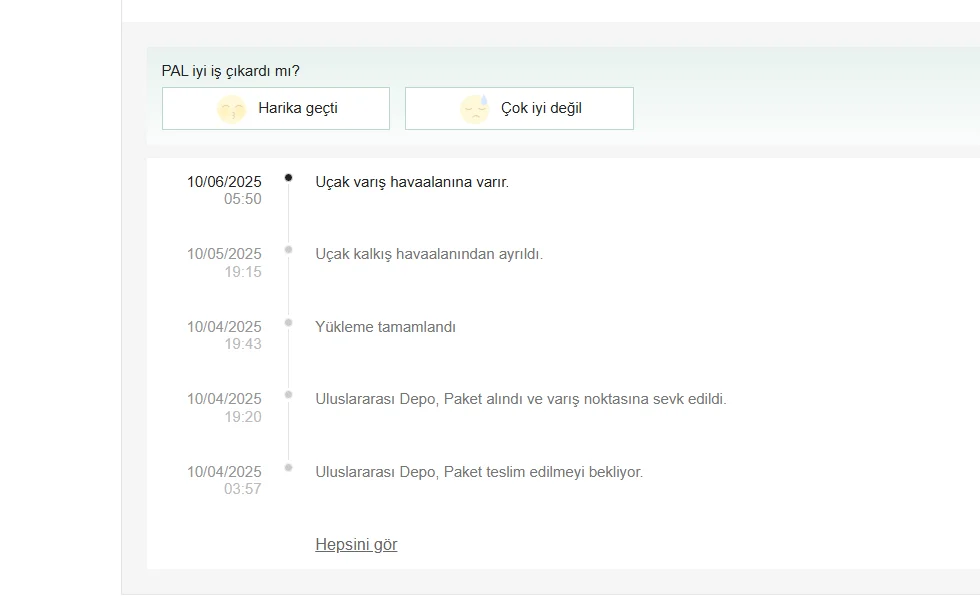
Task: Click the 'Yükleme tamamlandı' status text
Action: pos(385,327)
